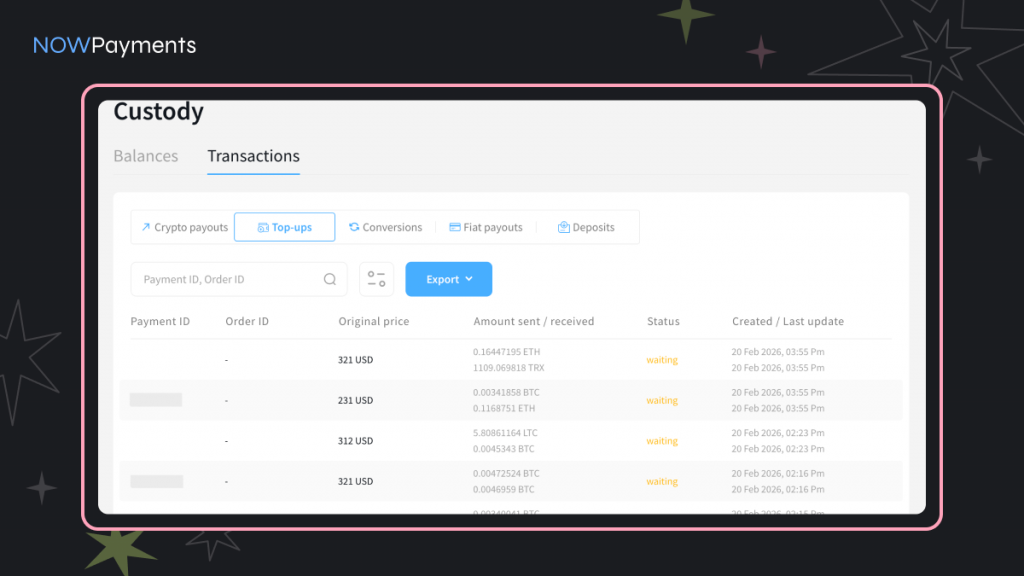The height and width of the screenshot is (576, 1024).
Task: Click the Created / Last update column header
Action: (x=788, y=322)
